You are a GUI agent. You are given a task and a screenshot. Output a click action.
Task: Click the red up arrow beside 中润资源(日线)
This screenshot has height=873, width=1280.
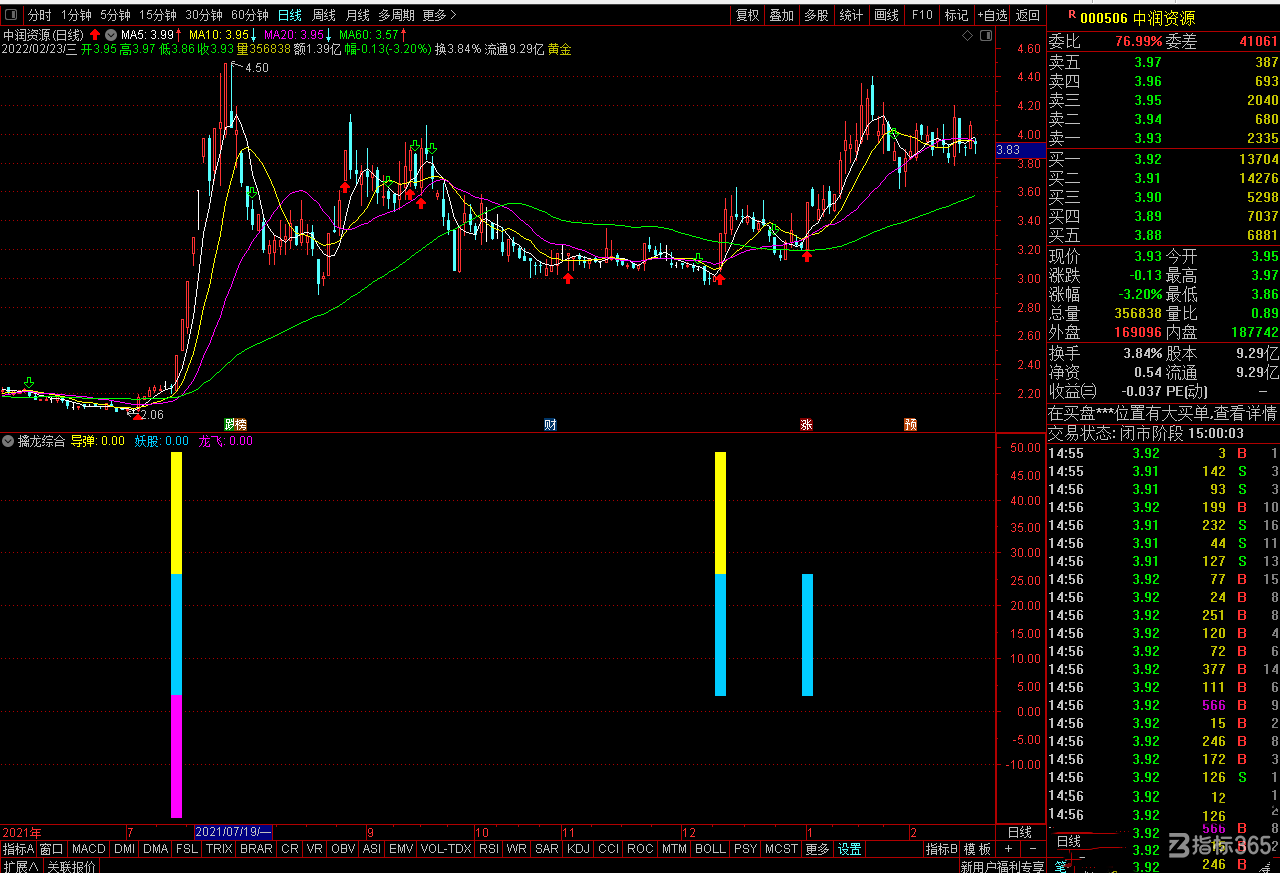[95, 34]
